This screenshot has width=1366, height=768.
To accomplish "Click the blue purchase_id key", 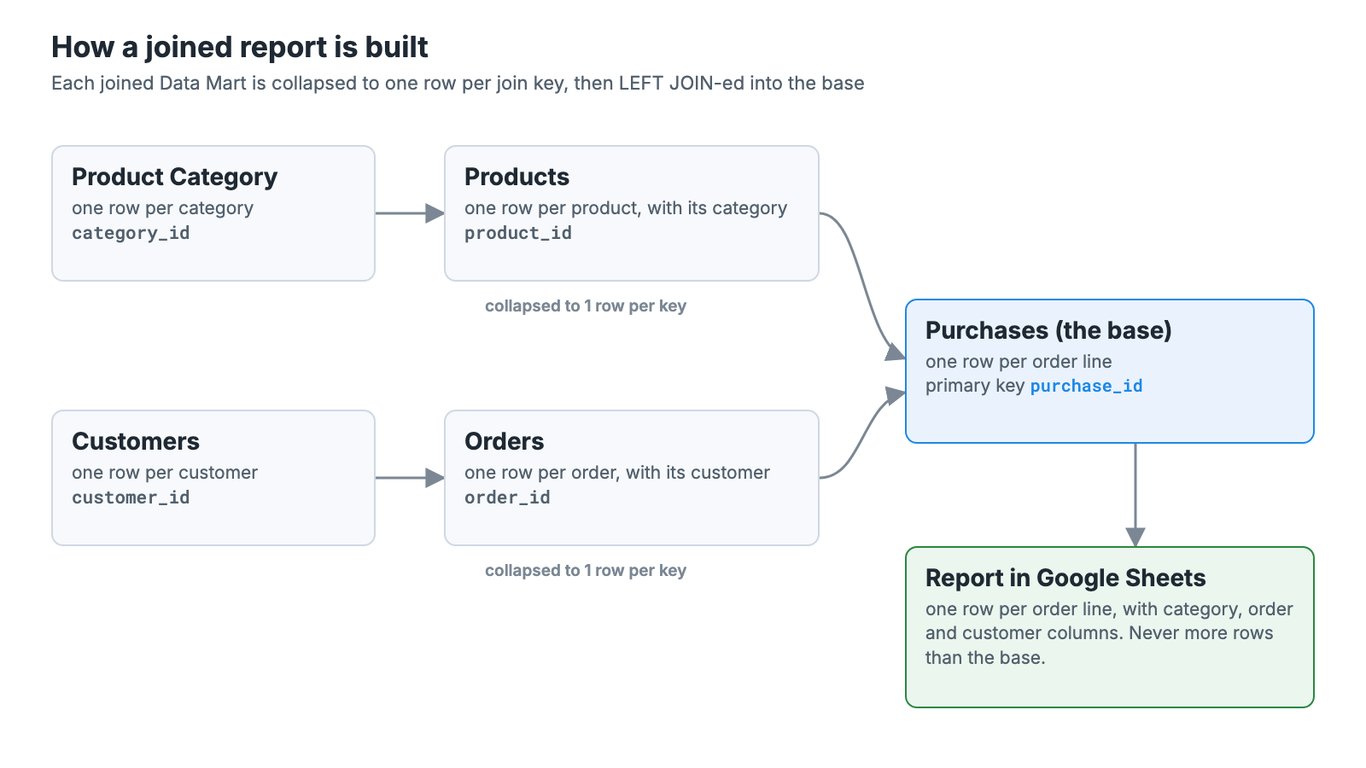I will 1087,386.
